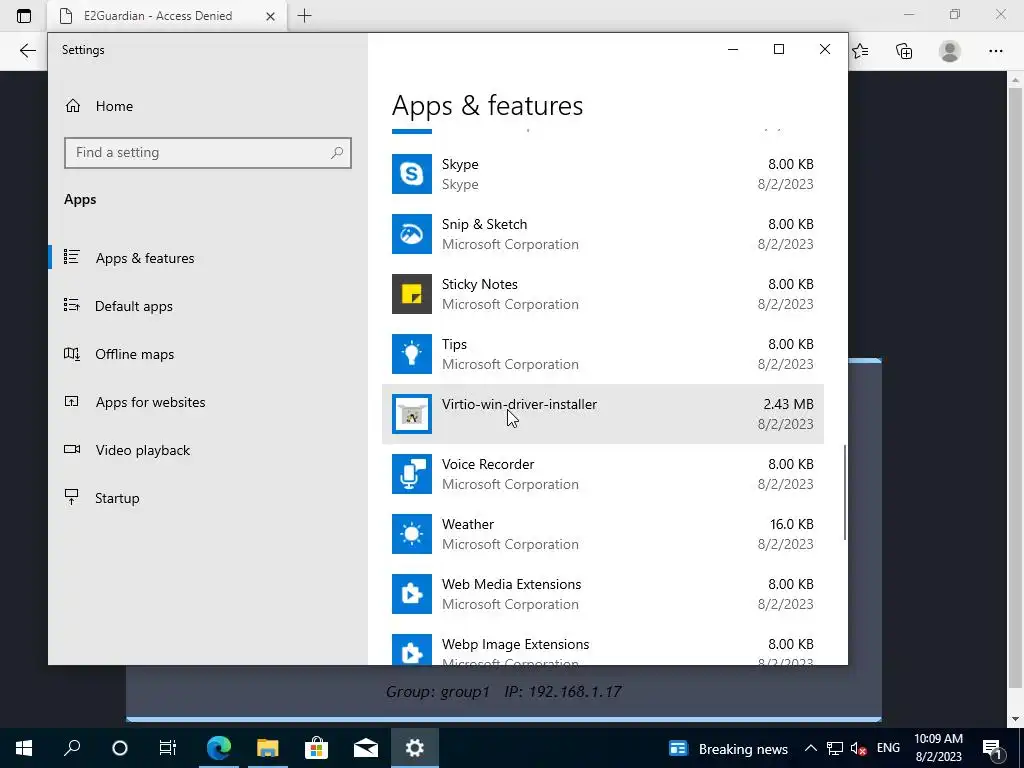Select the E2Guardian - Access Denied tab
Image resolution: width=1024 pixels, height=768 pixels.
[x=157, y=16]
